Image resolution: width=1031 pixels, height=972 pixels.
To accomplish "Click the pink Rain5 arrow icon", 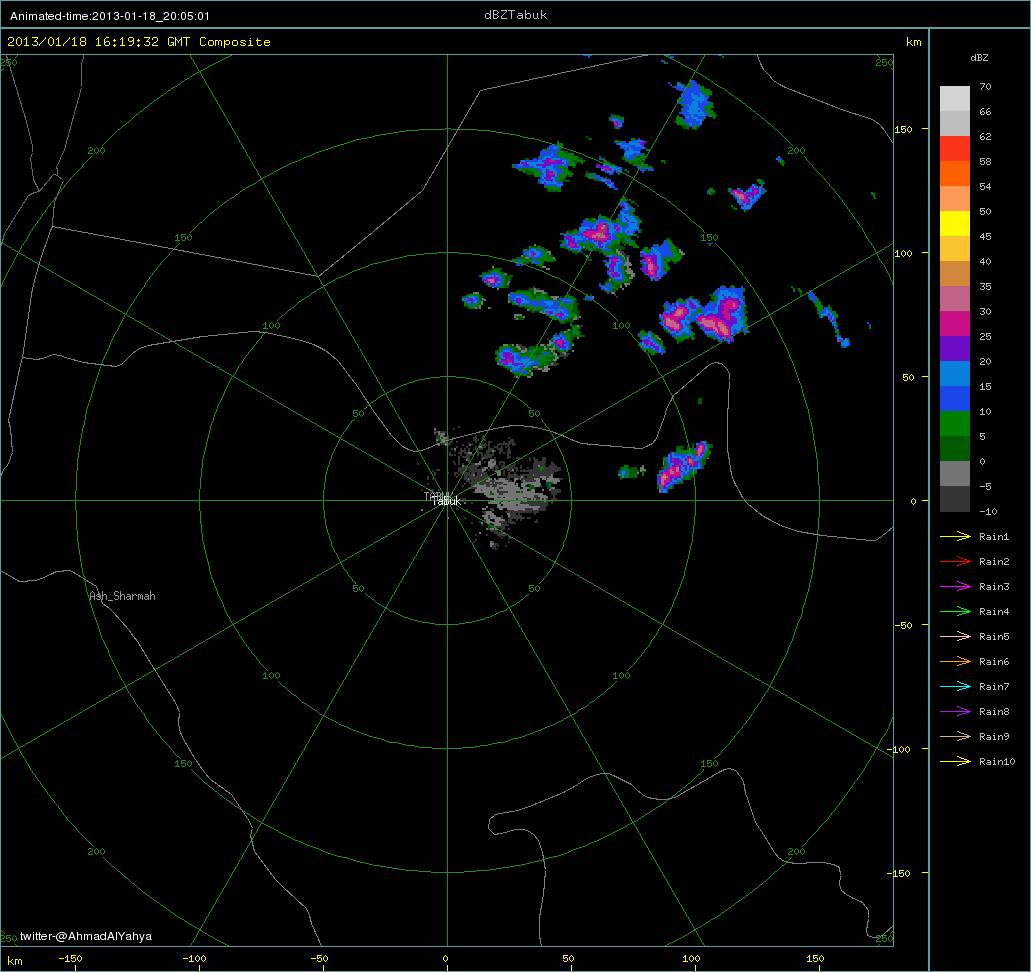I will (955, 637).
